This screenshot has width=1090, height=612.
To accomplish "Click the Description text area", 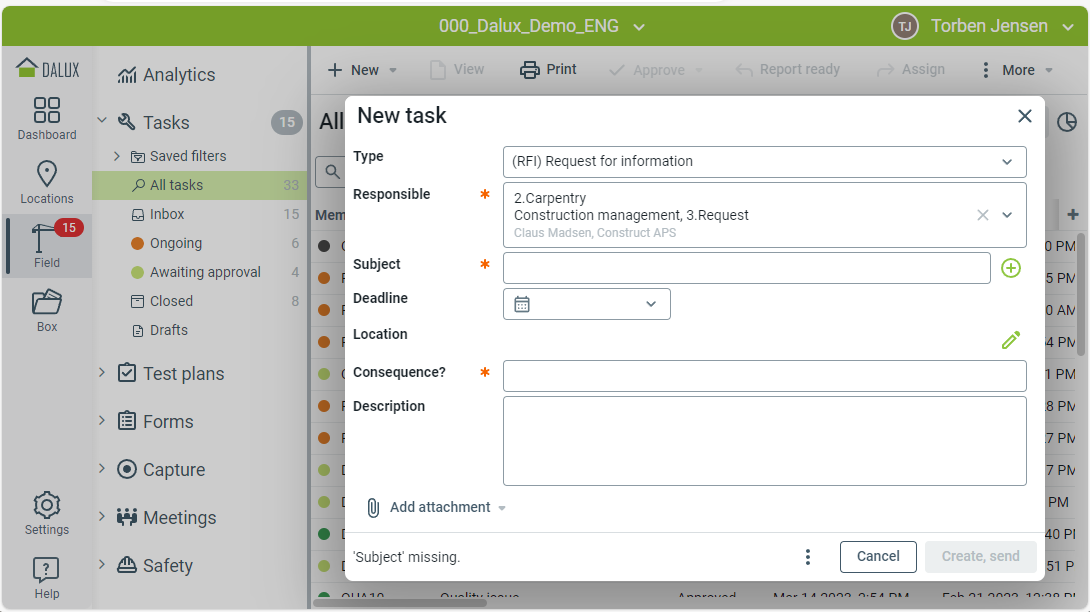I will tap(764, 441).
